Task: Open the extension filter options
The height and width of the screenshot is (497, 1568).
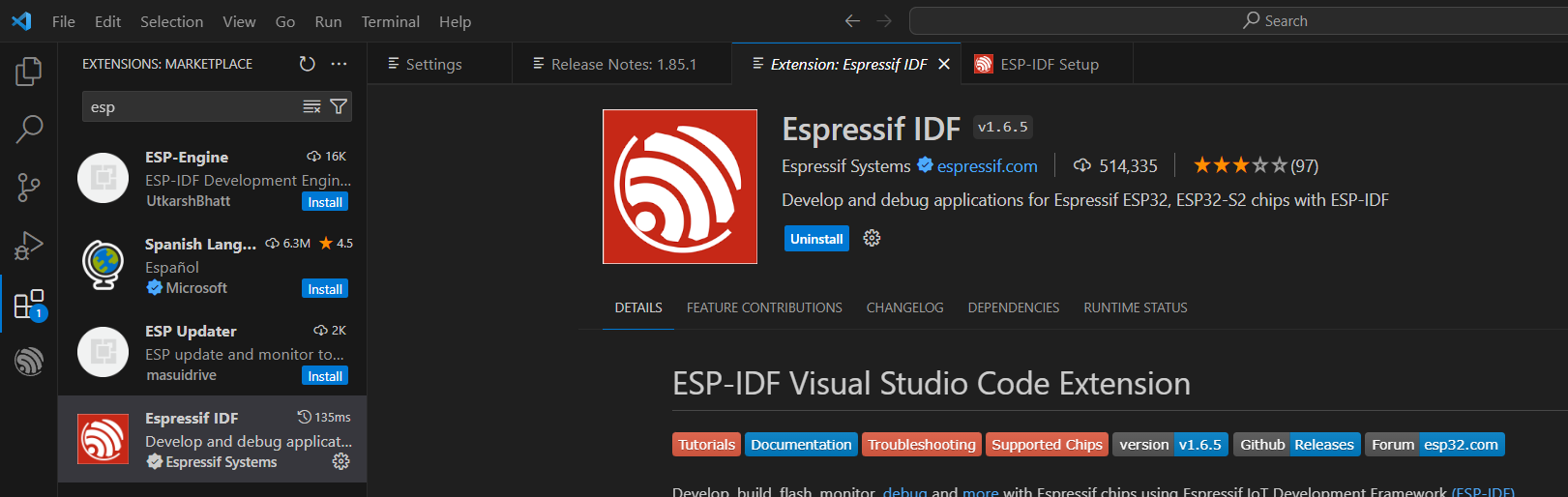Action: click(x=339, y=106)
